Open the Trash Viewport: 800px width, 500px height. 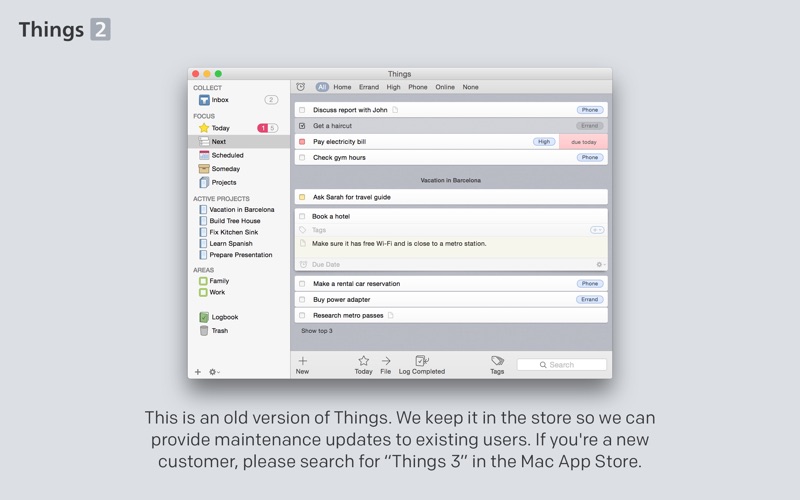[219, 331]
